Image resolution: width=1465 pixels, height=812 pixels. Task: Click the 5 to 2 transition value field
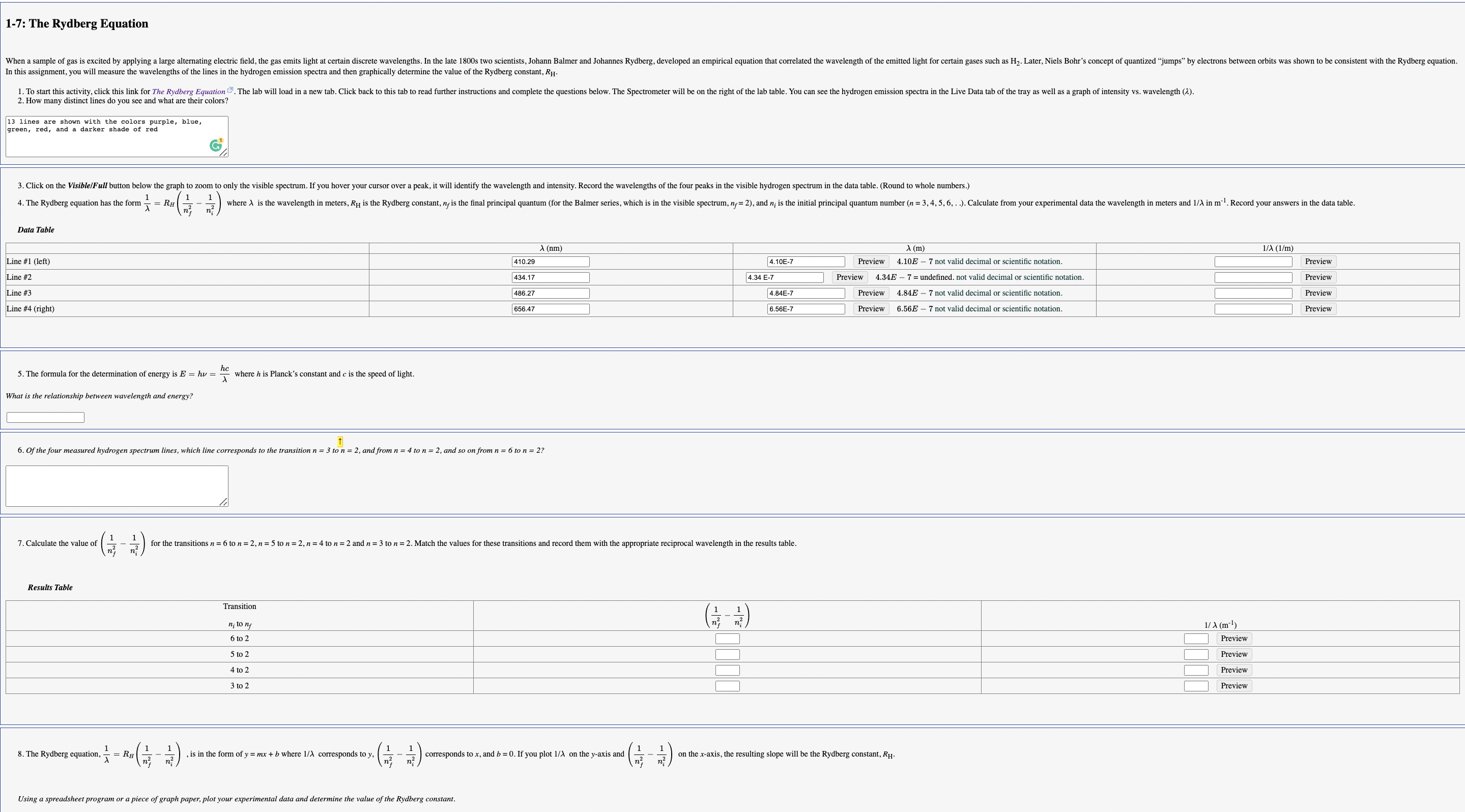coord(727,654)
